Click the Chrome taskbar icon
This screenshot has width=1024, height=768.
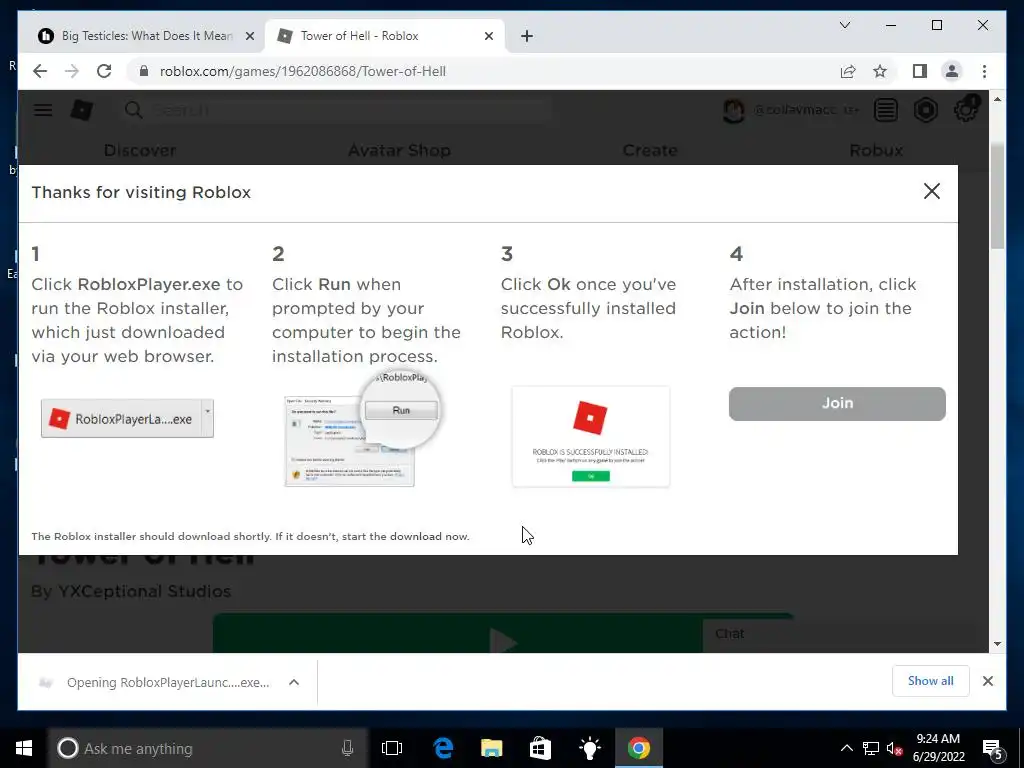639,748
